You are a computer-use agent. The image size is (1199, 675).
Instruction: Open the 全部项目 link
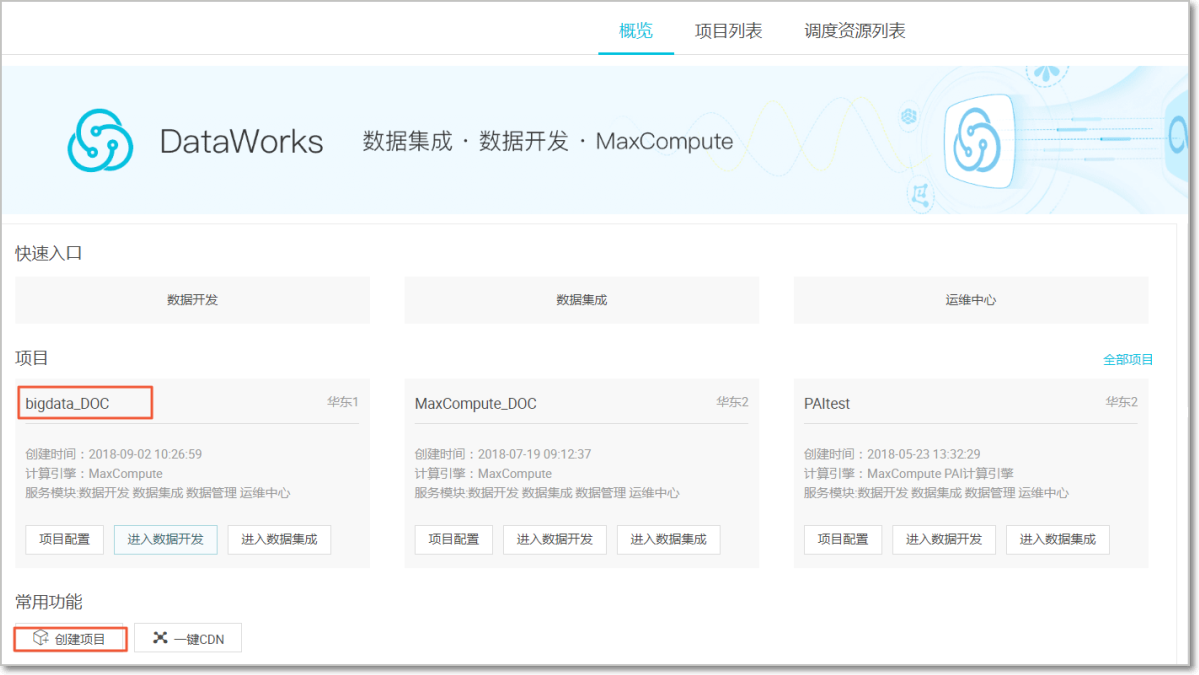[1127, 359]
